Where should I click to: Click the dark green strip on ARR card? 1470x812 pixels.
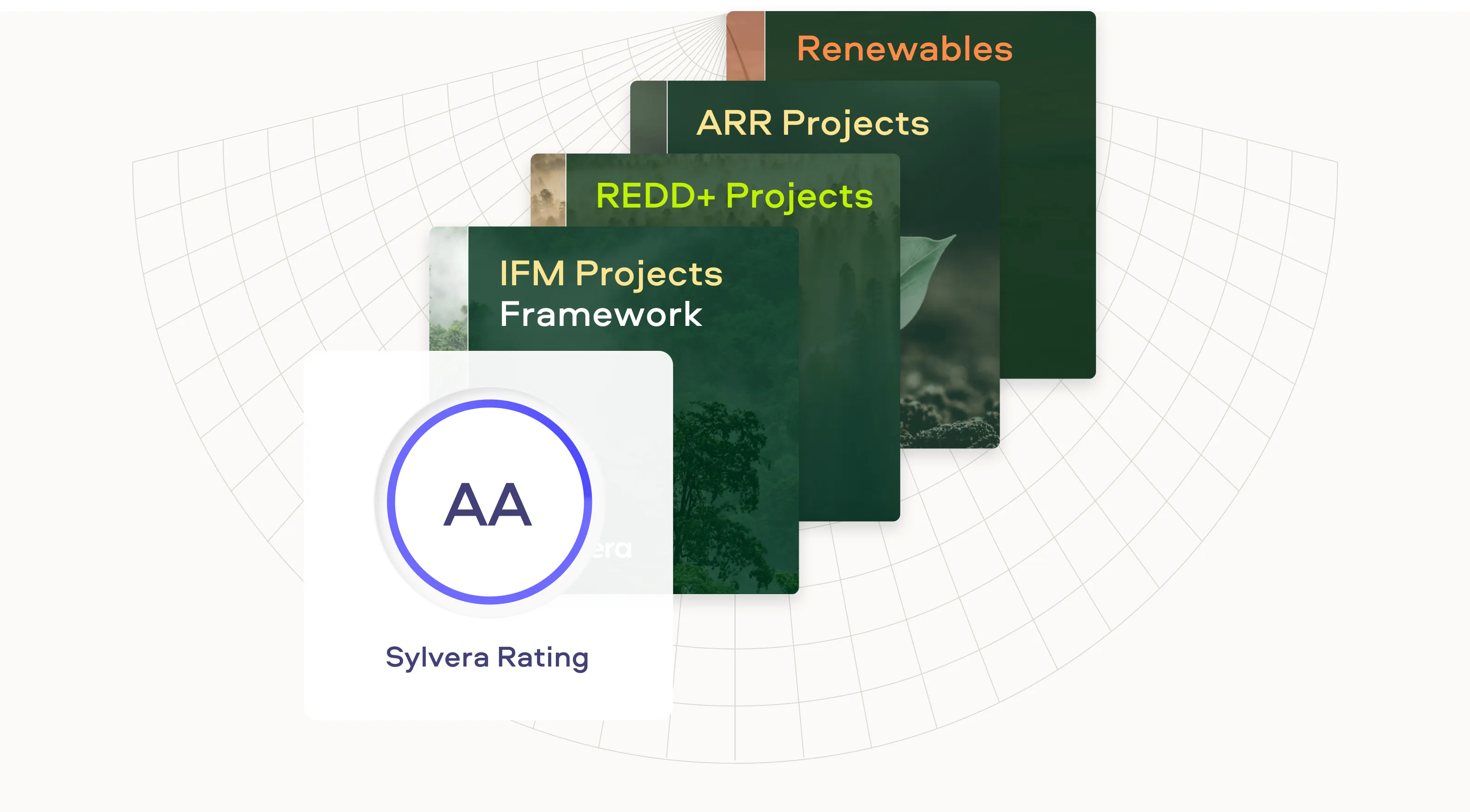tap(648, 117)
